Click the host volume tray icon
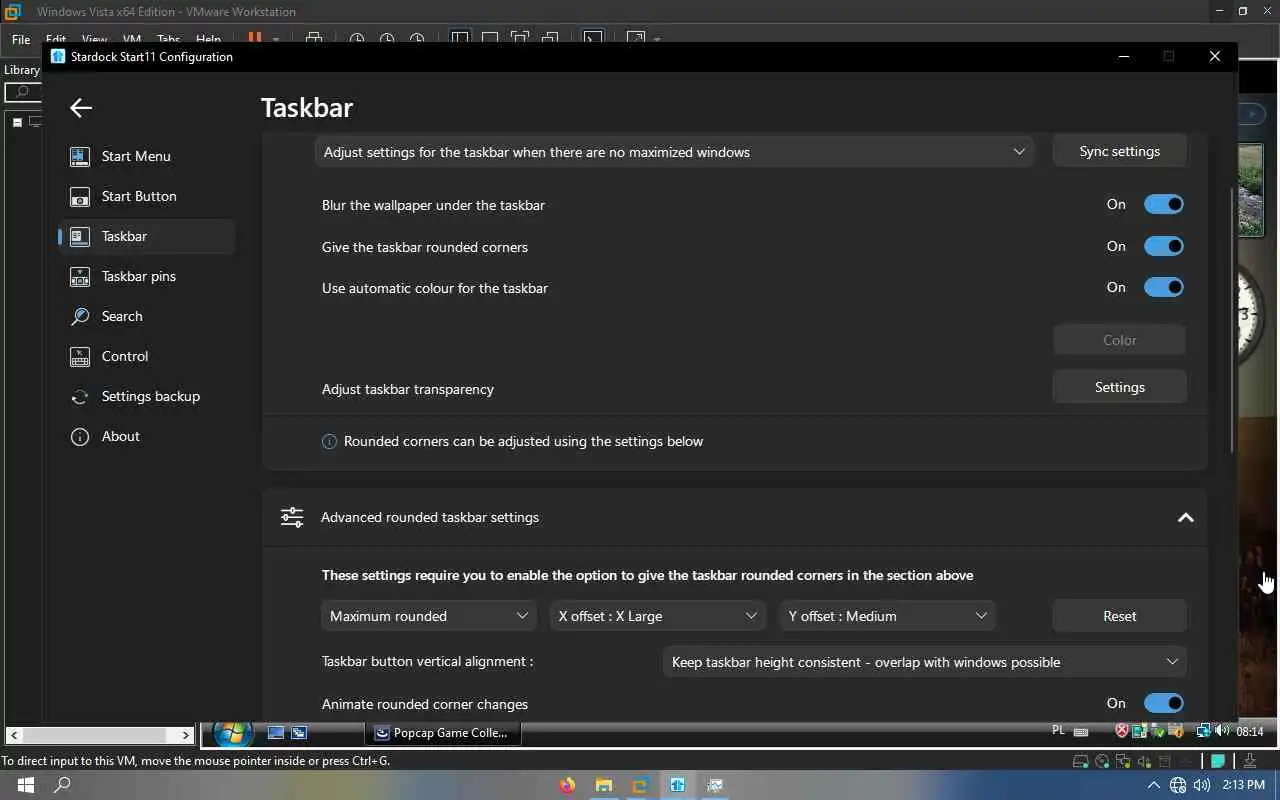 click(1201, 785)
